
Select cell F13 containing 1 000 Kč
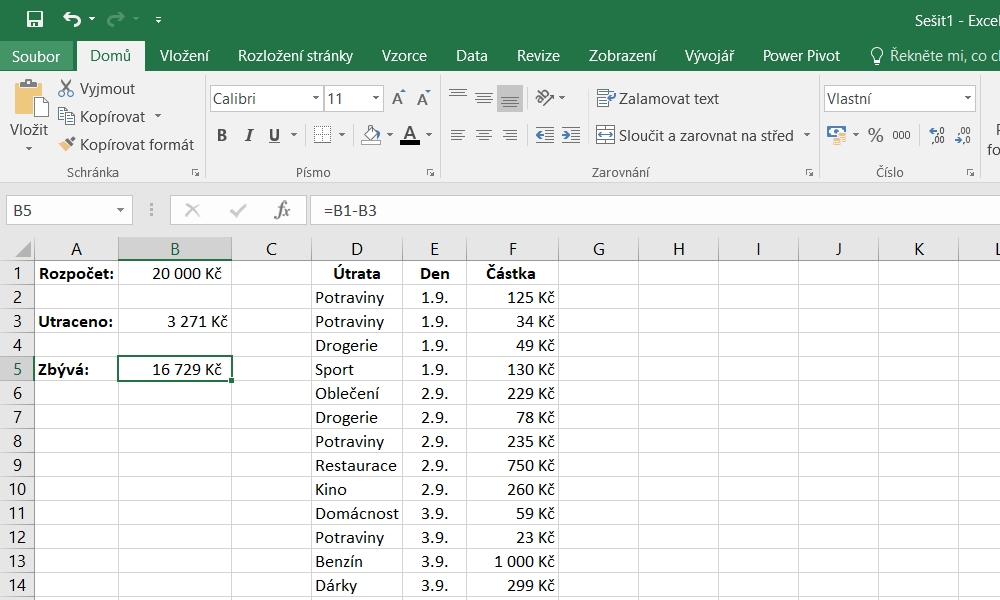[x=512, y=561]
